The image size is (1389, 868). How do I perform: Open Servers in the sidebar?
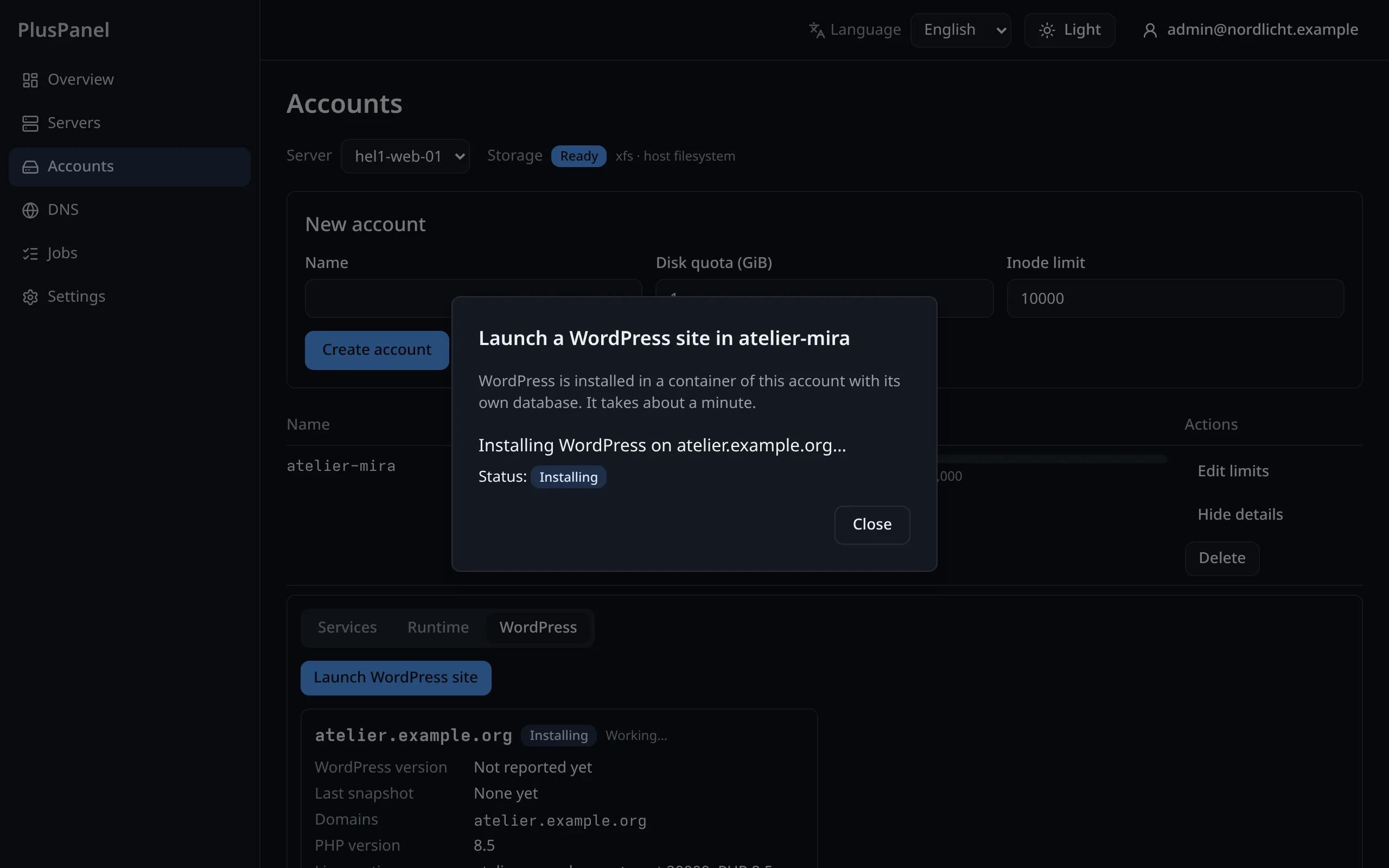129,124
